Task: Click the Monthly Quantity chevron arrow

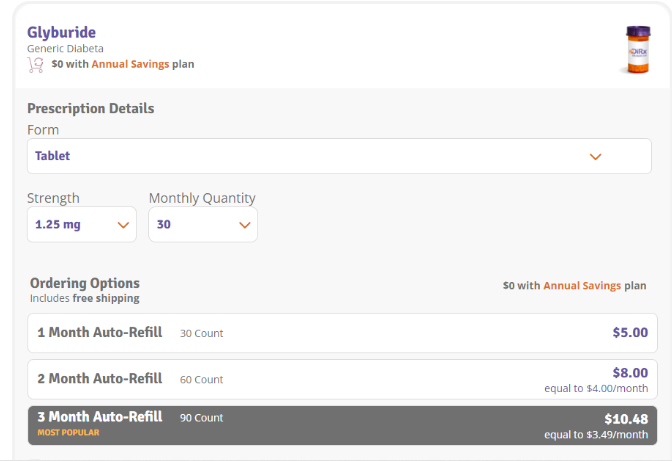Action: pyautogui.click(x=244, y=225)
